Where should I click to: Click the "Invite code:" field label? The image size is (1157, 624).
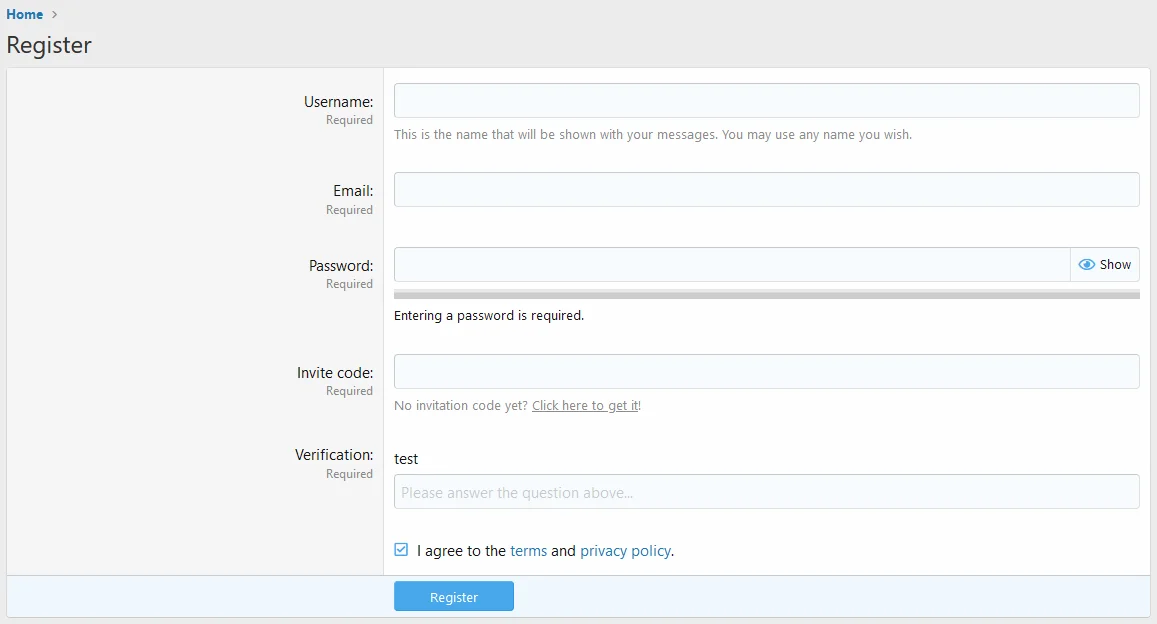tap(335, 373)
